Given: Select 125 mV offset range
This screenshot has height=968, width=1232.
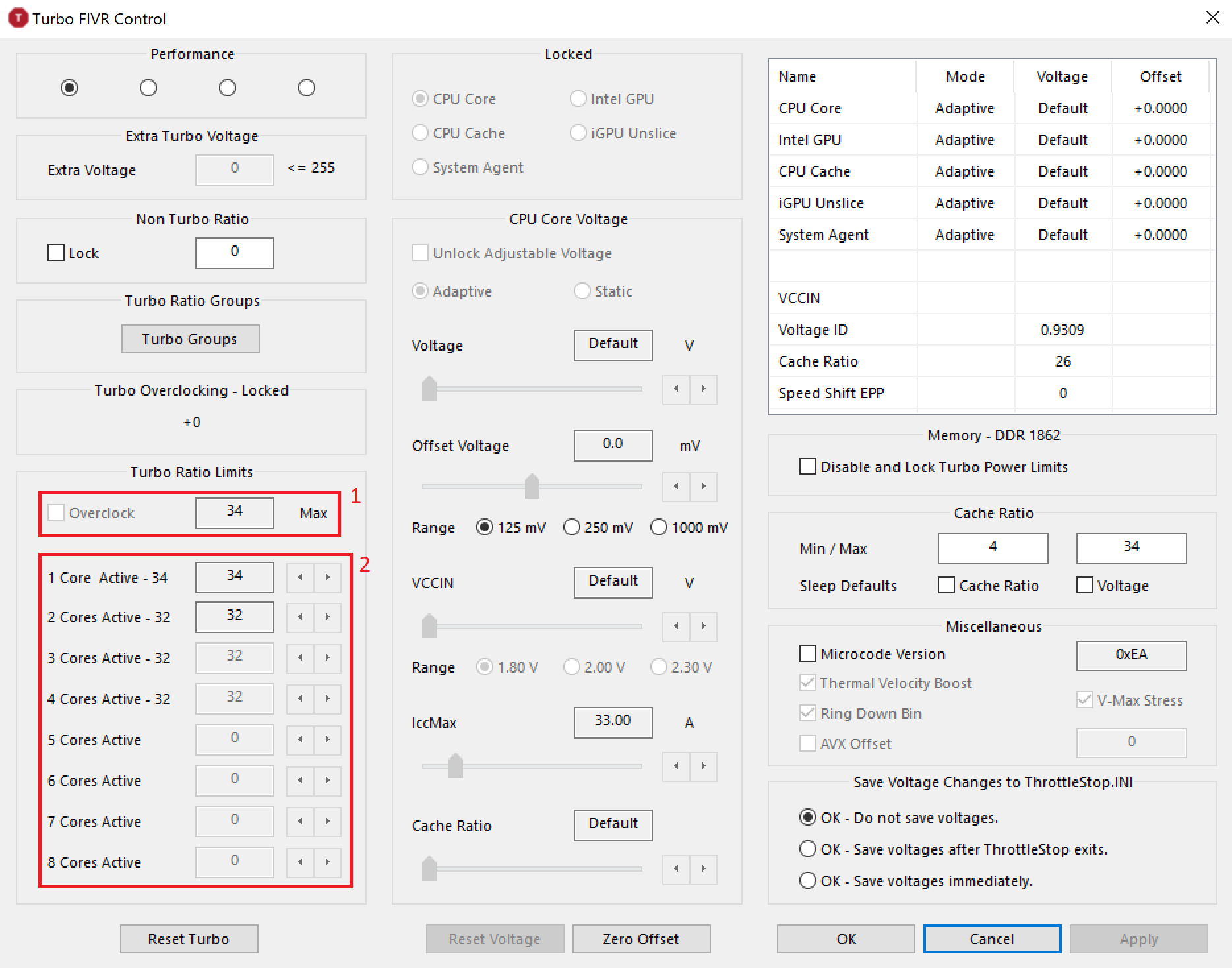Looking at the screenshot, I should point(485,528).
